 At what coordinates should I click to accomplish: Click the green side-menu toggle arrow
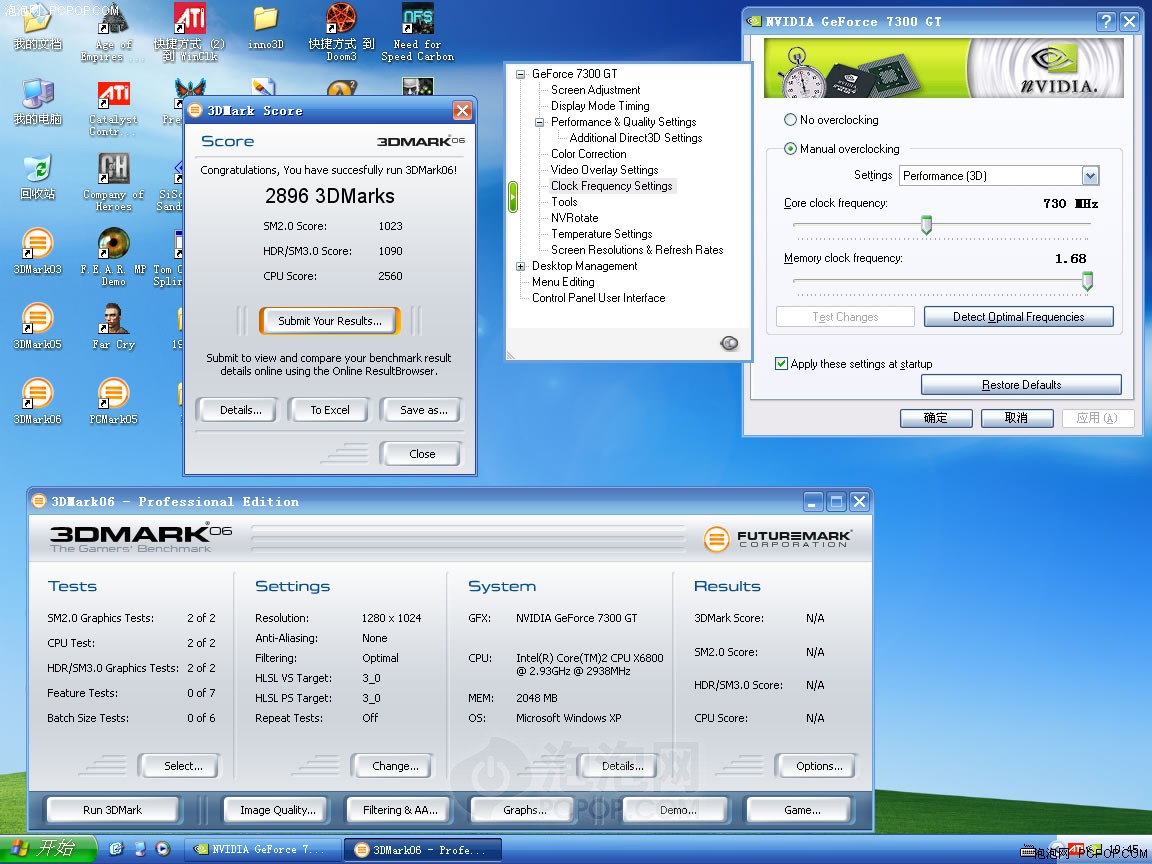513,197
